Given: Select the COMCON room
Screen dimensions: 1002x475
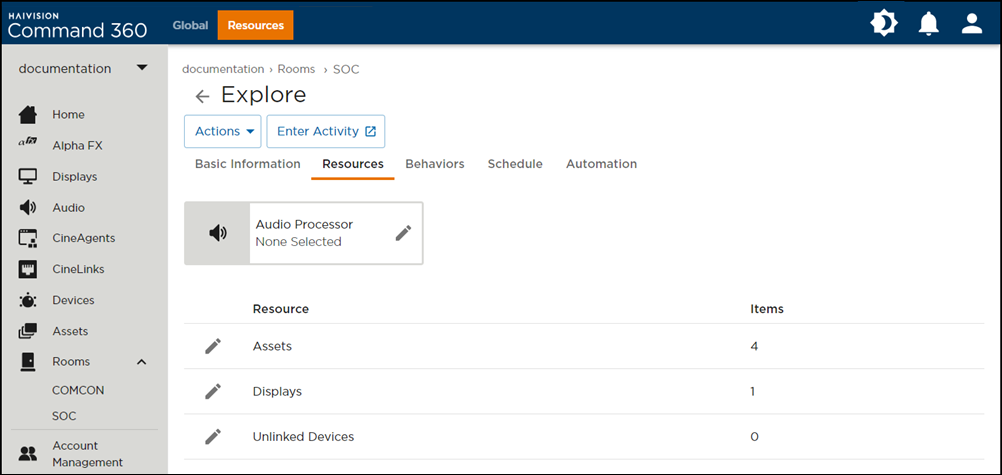Looking at the screenshot, I should pos(78,390).
